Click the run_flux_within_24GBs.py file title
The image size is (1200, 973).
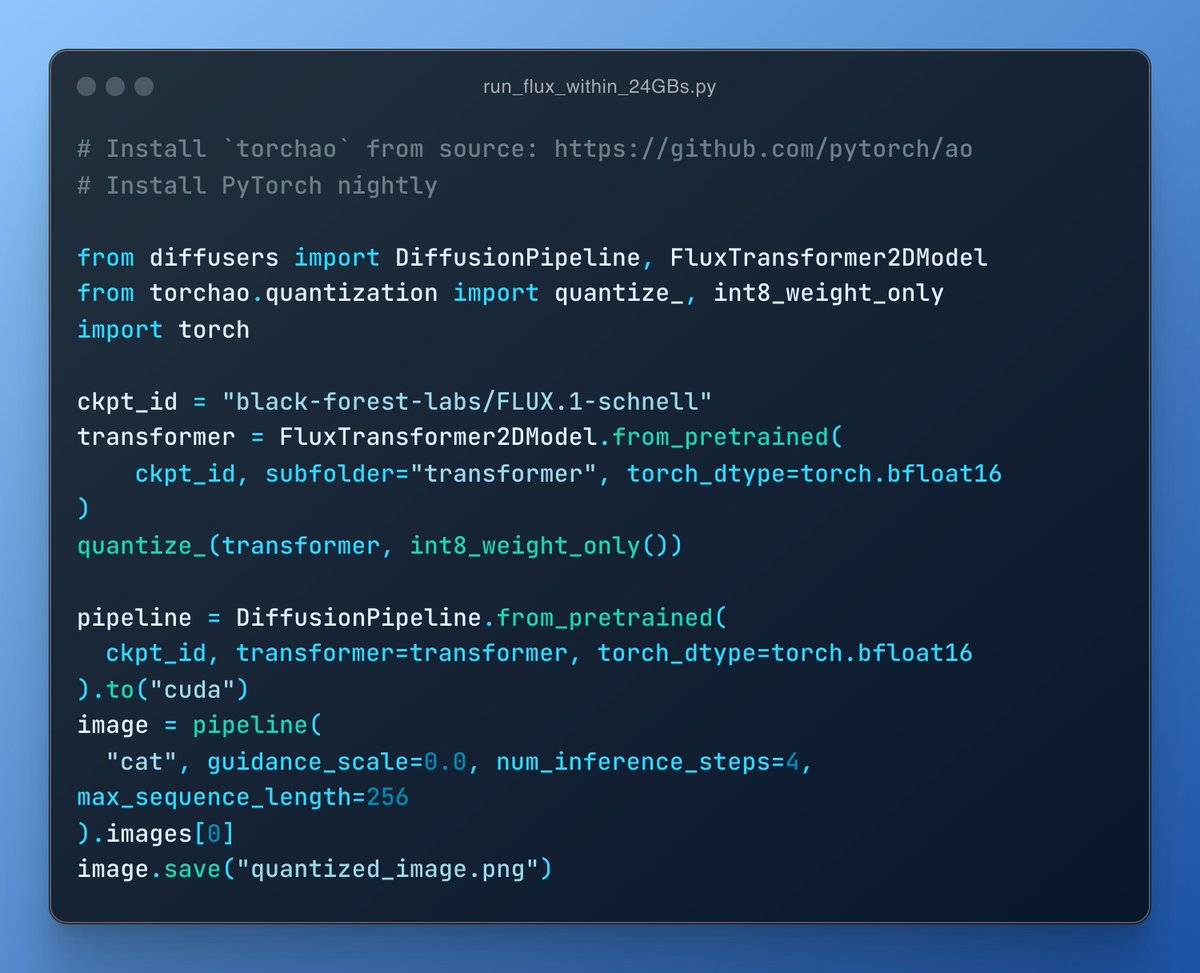point(599,87)
